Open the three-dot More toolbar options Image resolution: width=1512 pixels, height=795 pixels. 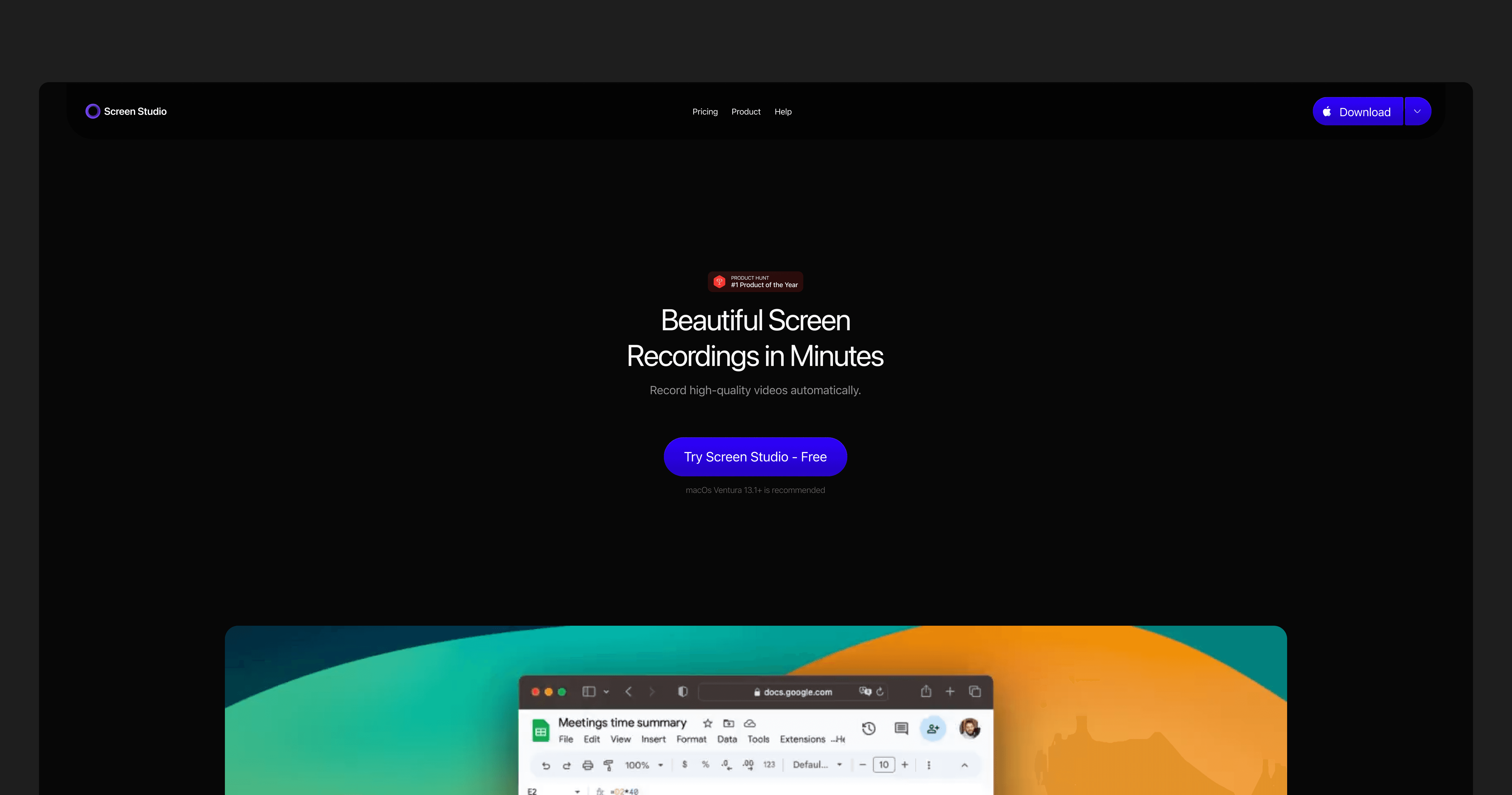click(929, 765)
